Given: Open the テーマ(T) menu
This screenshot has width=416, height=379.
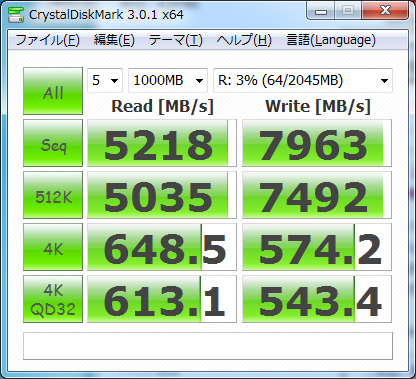Looking at the screenshot, I should pos(176,40).
